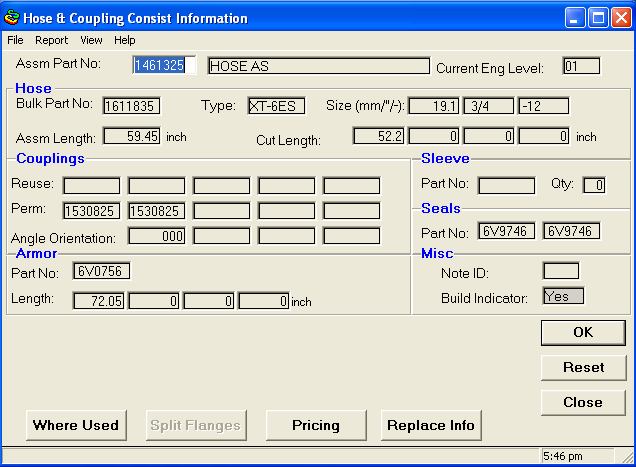The image size is (636, 467).
Task: Click the Bulk Part No field
Action: pyautogui.click(x=131, y=106)
